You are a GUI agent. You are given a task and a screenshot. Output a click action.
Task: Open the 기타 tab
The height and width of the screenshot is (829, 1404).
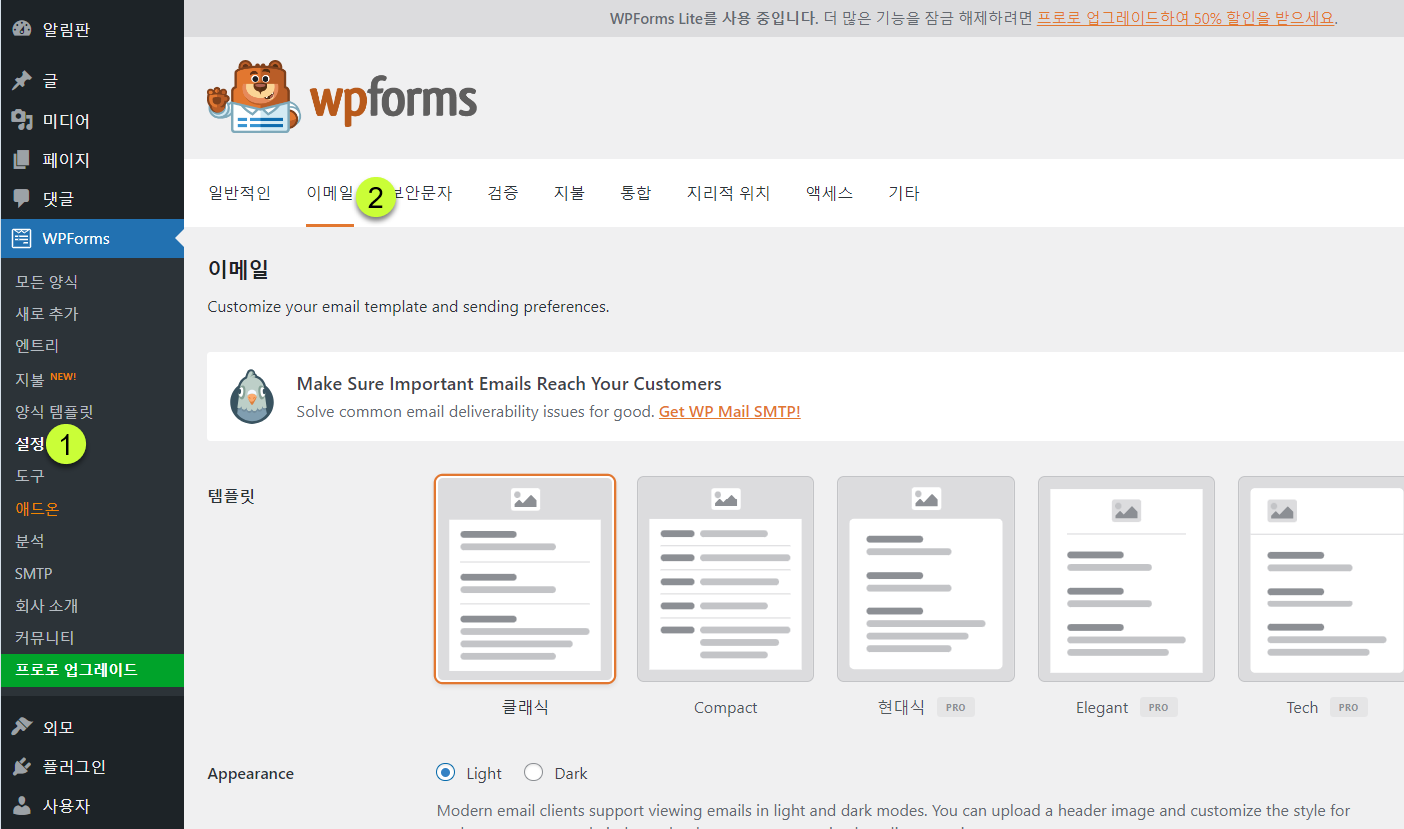(904, 193)
